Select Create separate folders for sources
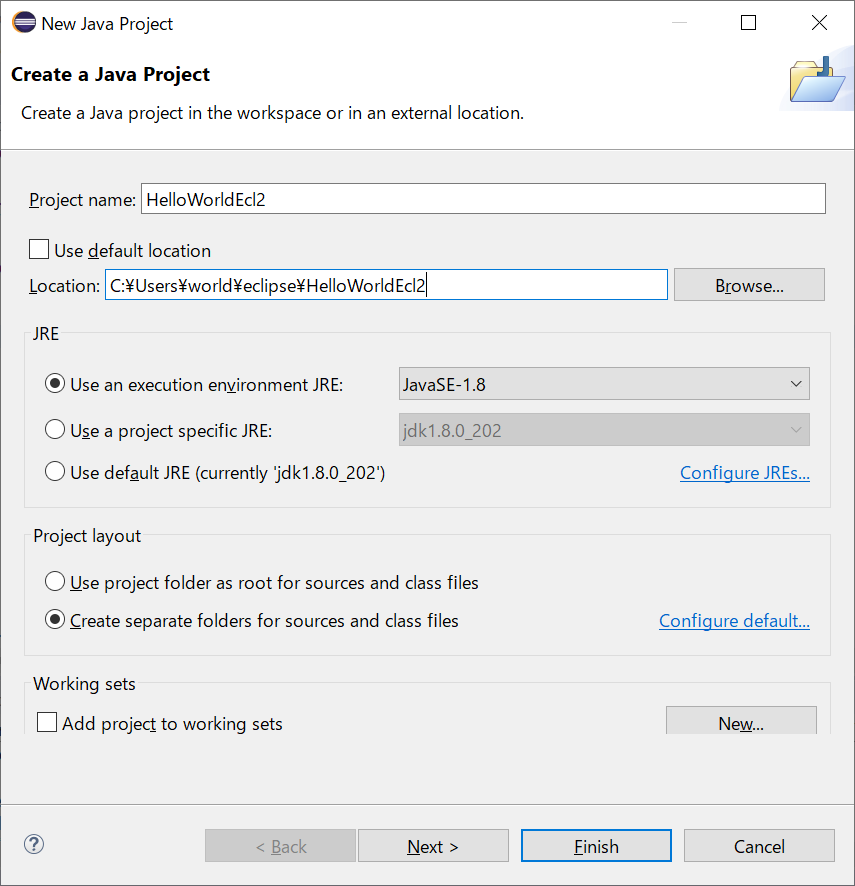 pyautogui.click(x=57, y=619)
